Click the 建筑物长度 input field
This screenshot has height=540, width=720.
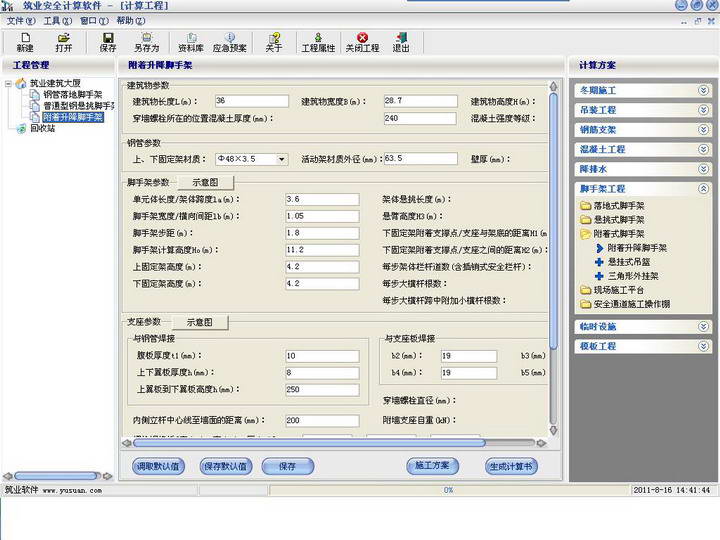248,101
